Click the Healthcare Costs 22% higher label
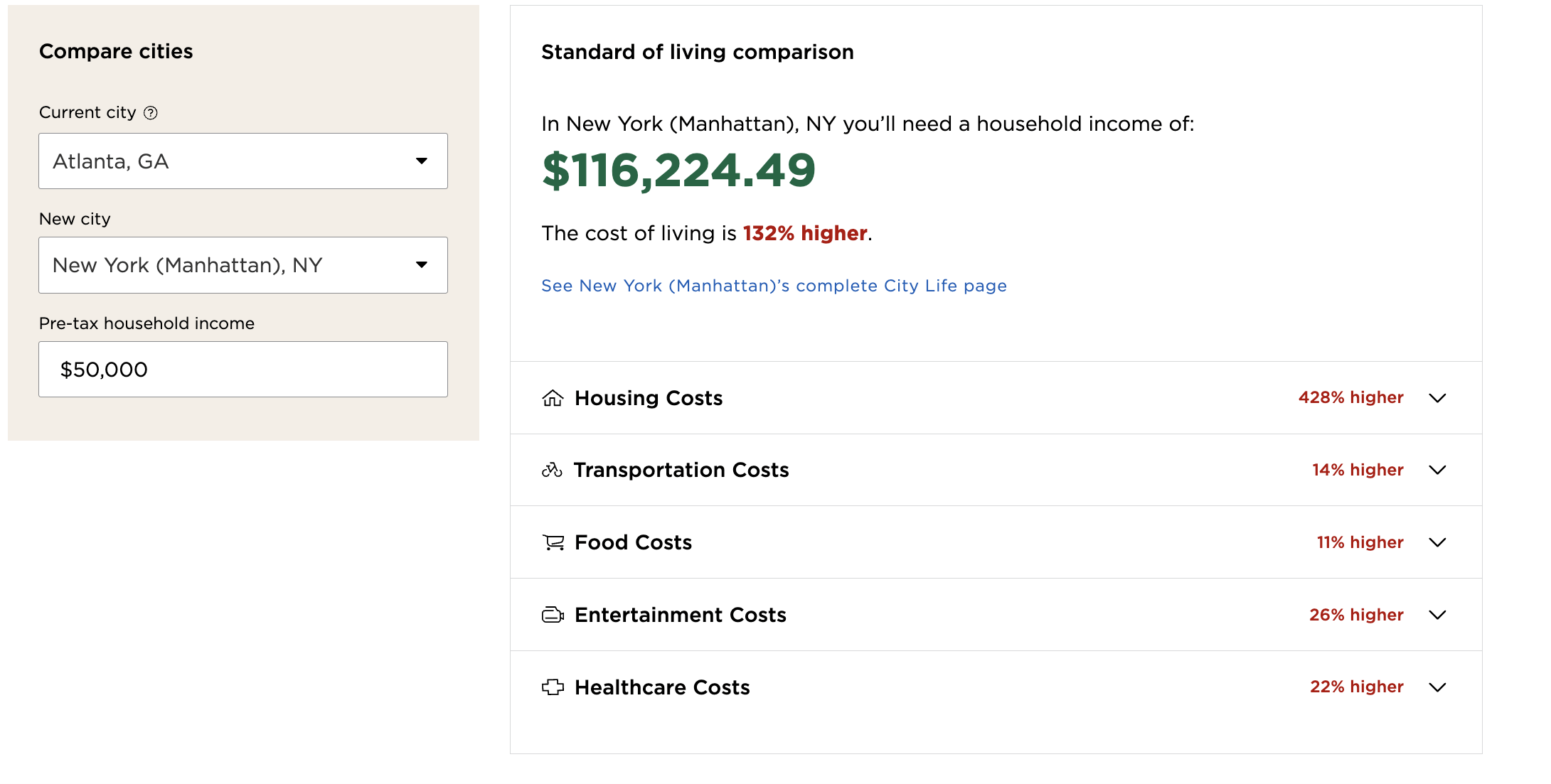Viewport: 1551px width, 784px height. pos(1356,687)
